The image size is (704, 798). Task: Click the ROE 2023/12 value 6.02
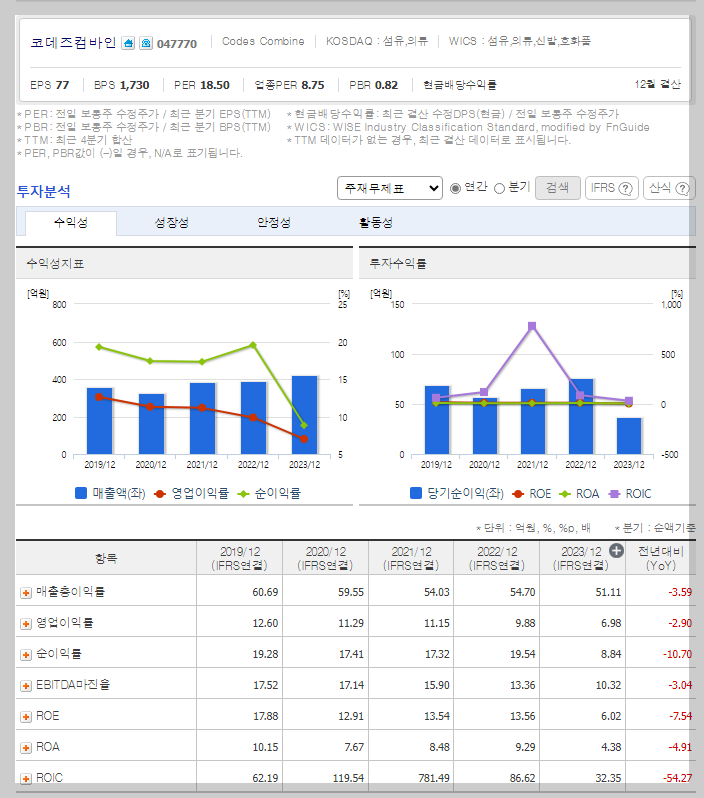pos(611,716)
